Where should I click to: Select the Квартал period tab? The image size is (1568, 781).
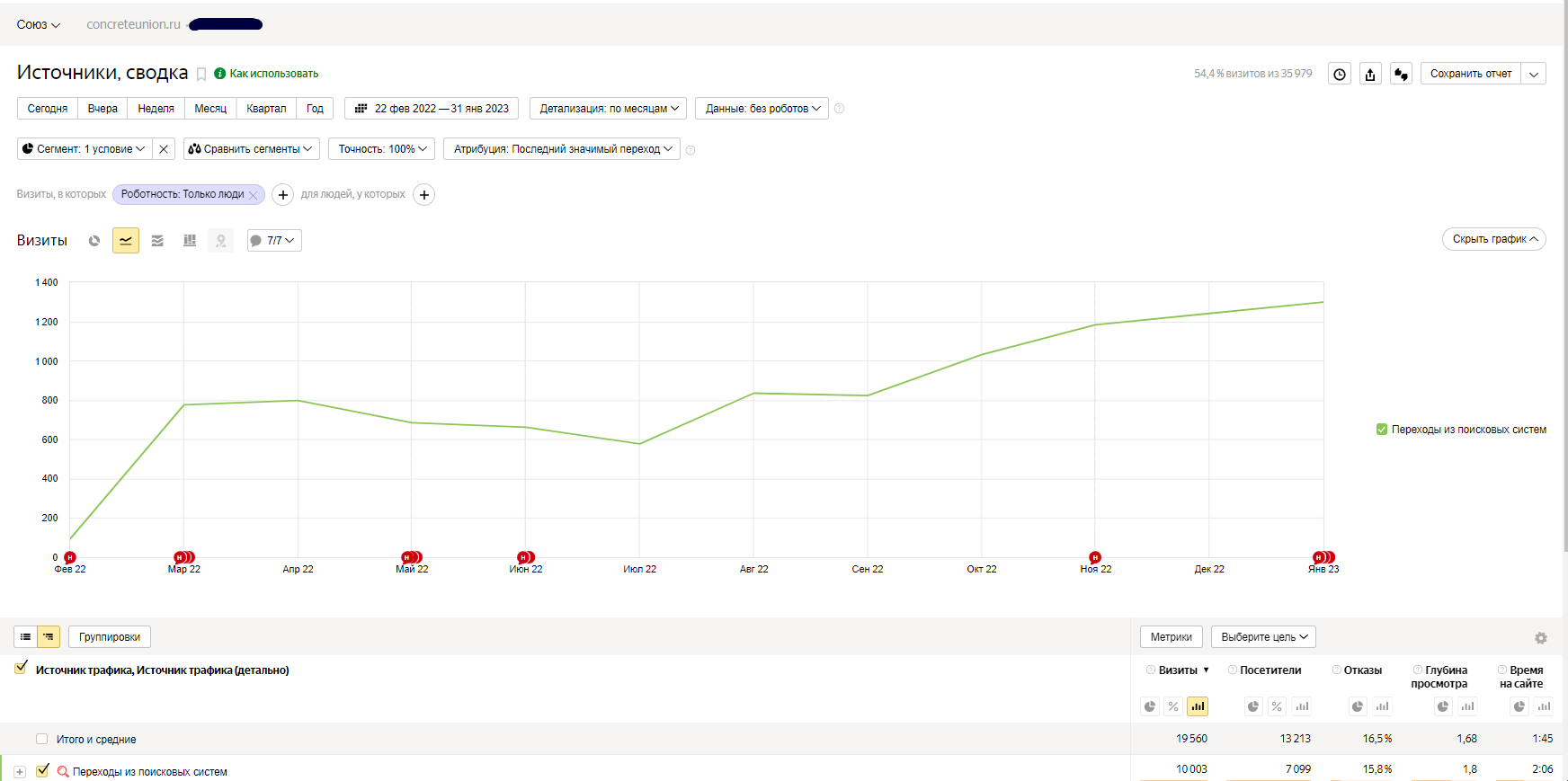(x=266, y=109)
